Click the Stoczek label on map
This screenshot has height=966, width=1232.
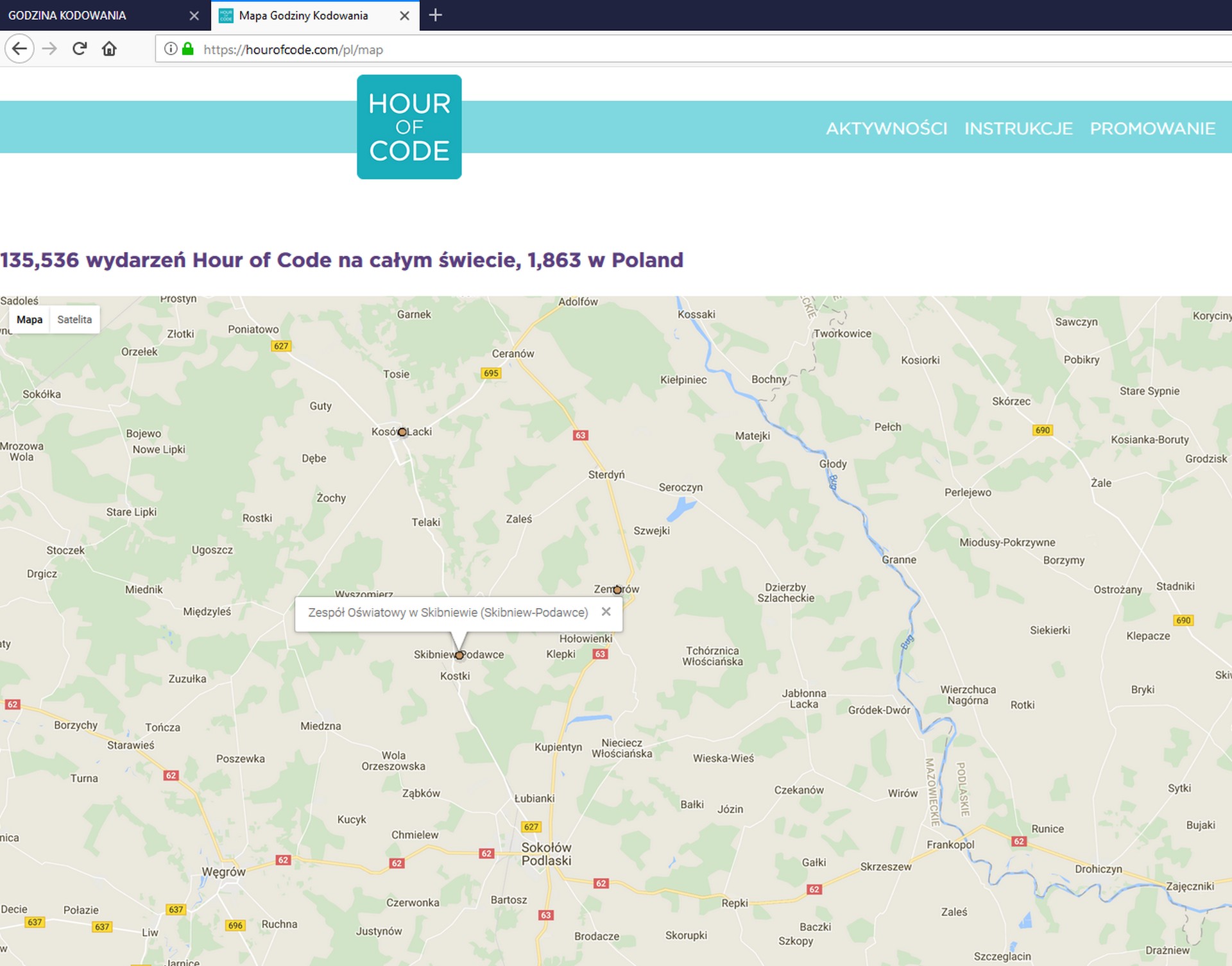pos(65,550)
